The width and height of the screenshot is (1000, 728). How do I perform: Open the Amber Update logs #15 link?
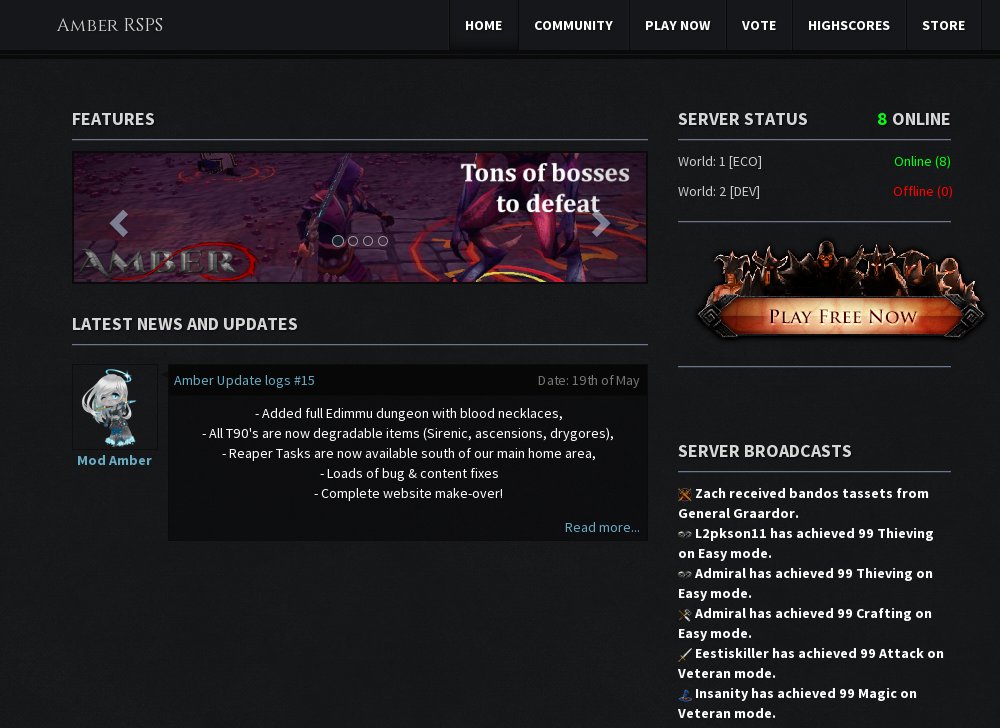[244, 380]
